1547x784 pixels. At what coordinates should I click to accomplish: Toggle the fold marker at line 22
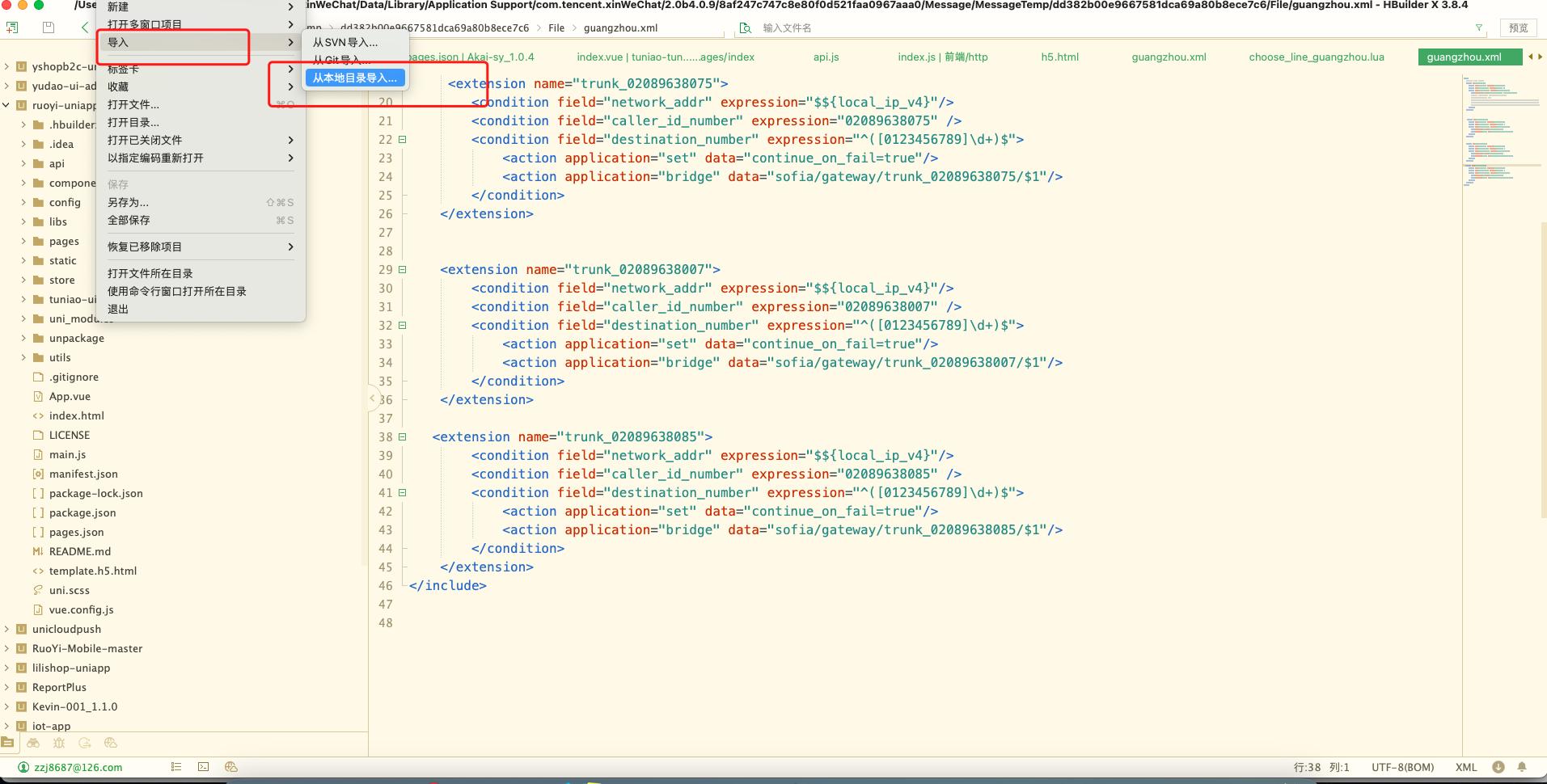[402, 139]
